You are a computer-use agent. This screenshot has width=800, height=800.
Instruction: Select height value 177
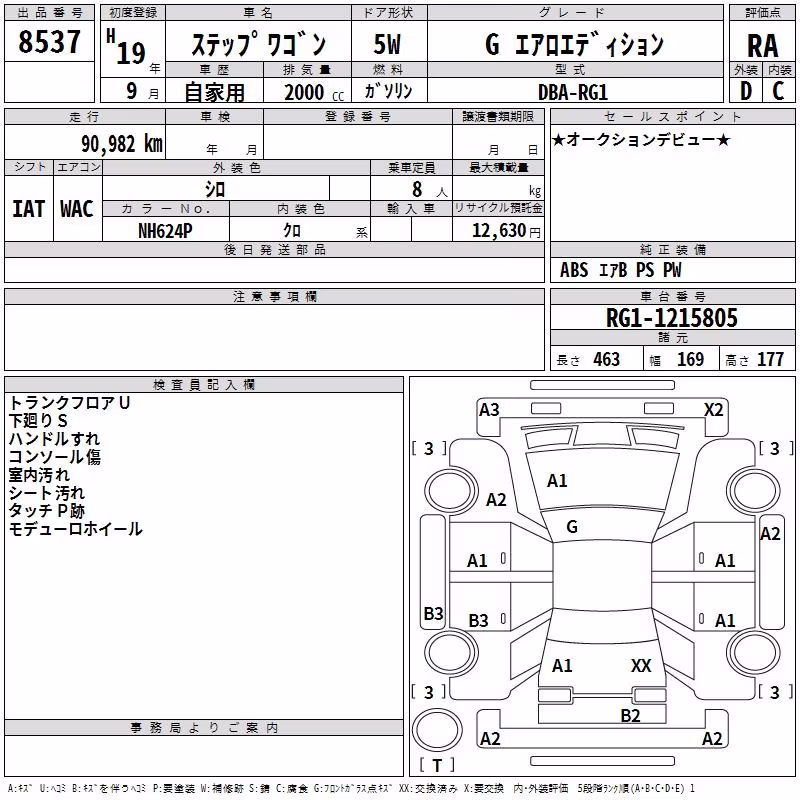coord(770,360)
